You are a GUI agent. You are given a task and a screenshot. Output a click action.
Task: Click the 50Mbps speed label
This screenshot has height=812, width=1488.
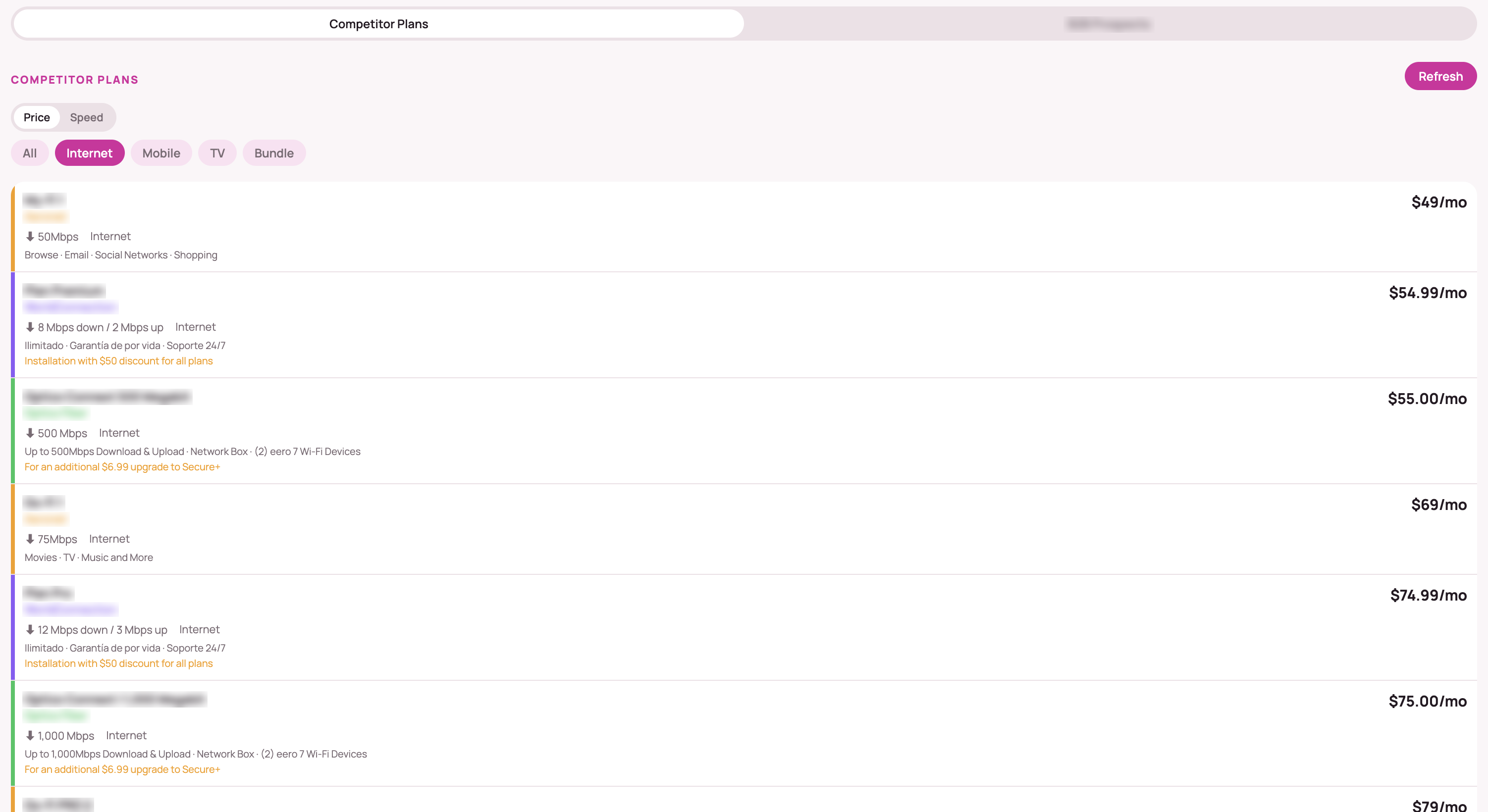pyautogui.click(x=58, y=236)
